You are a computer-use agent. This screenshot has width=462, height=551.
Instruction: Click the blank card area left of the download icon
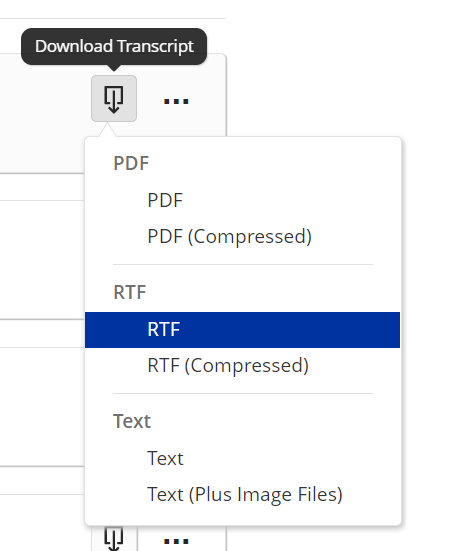[46, 105]
